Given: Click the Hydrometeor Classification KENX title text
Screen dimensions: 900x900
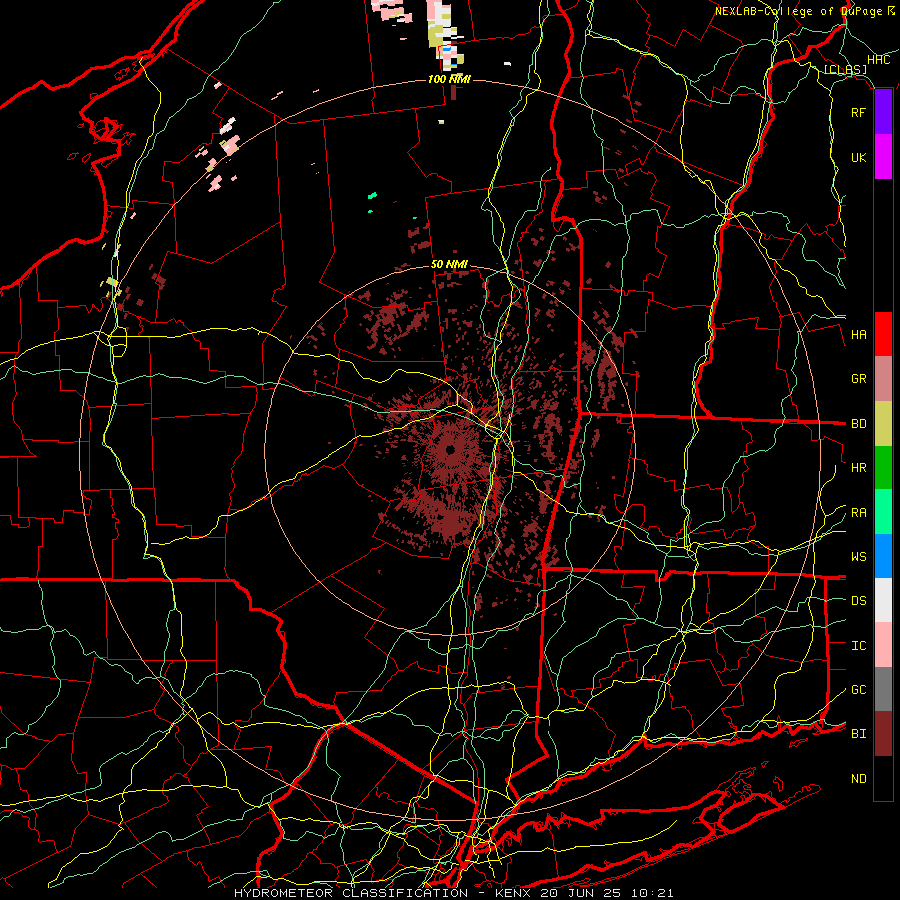Looking at the screenshot, I should 453,893.
